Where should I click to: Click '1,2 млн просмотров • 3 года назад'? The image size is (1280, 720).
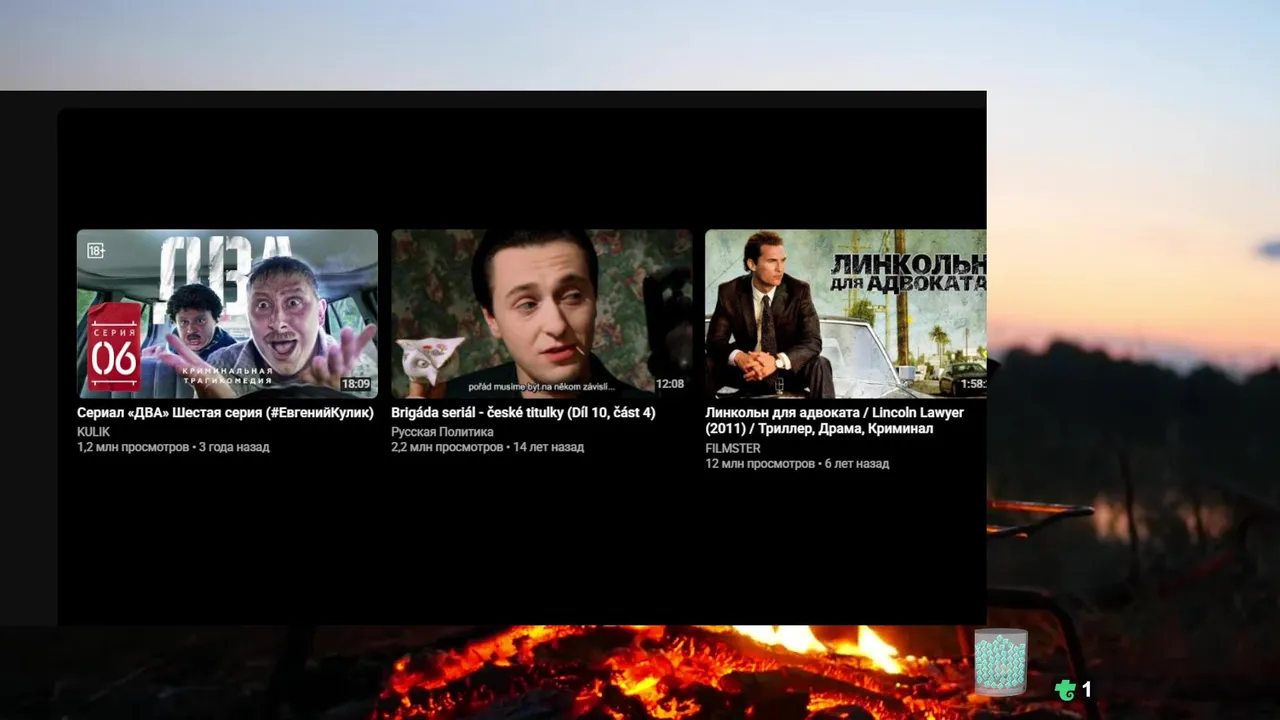173,447
